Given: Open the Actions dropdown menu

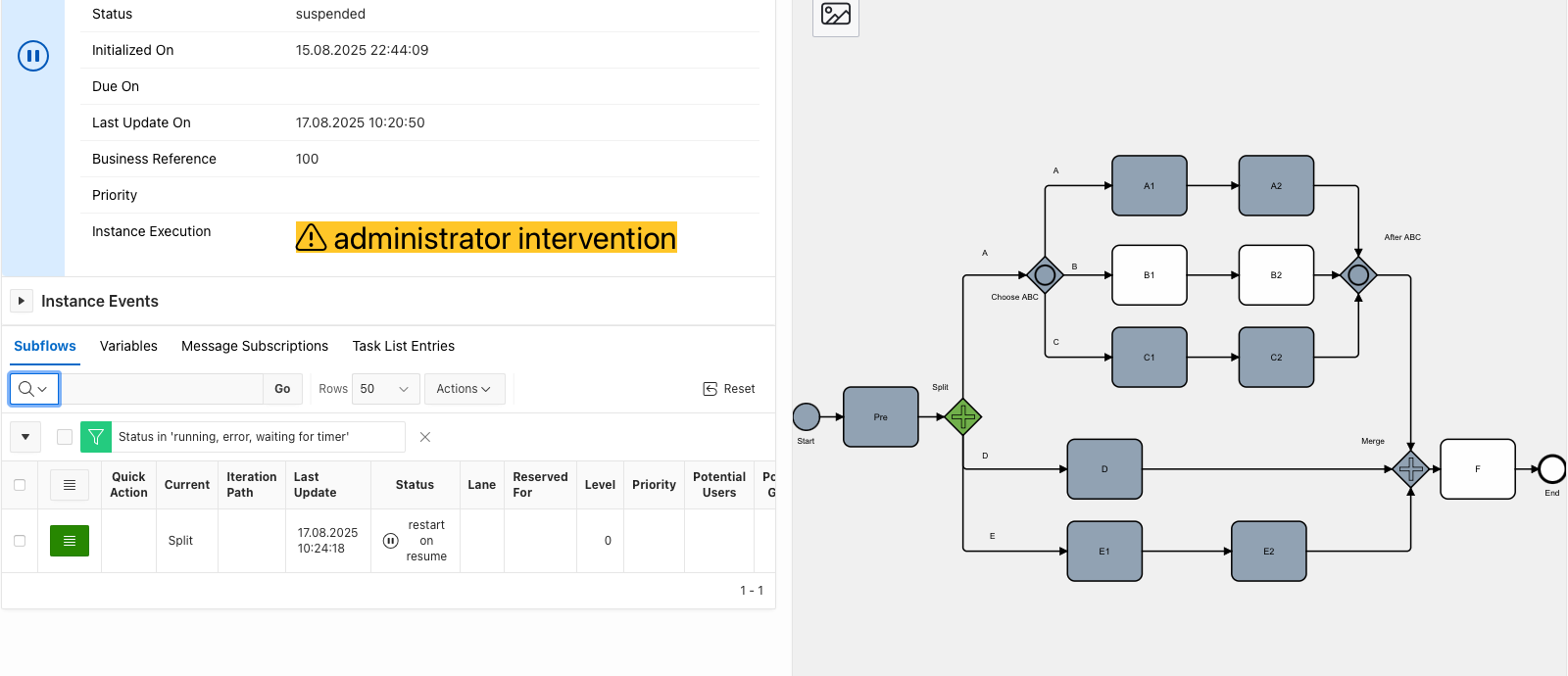Looking at the screenshot, I should pyautogui.click(x=465, y=389).
